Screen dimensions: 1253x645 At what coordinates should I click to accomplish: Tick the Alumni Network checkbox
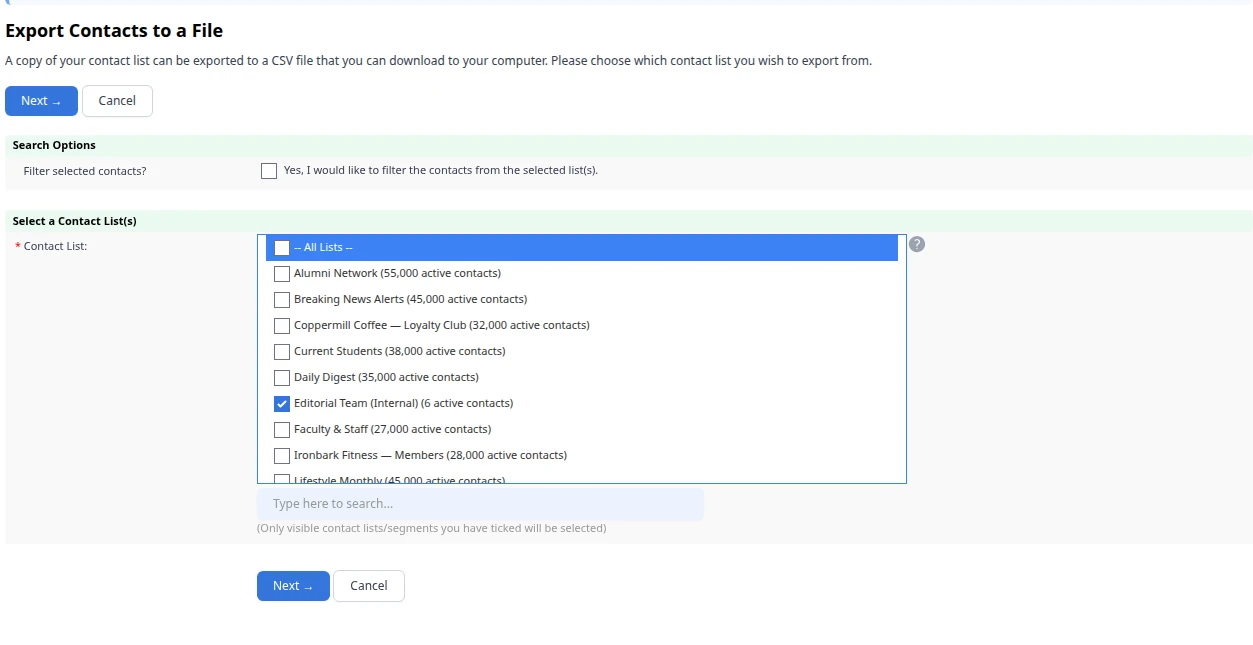(282, 274)
